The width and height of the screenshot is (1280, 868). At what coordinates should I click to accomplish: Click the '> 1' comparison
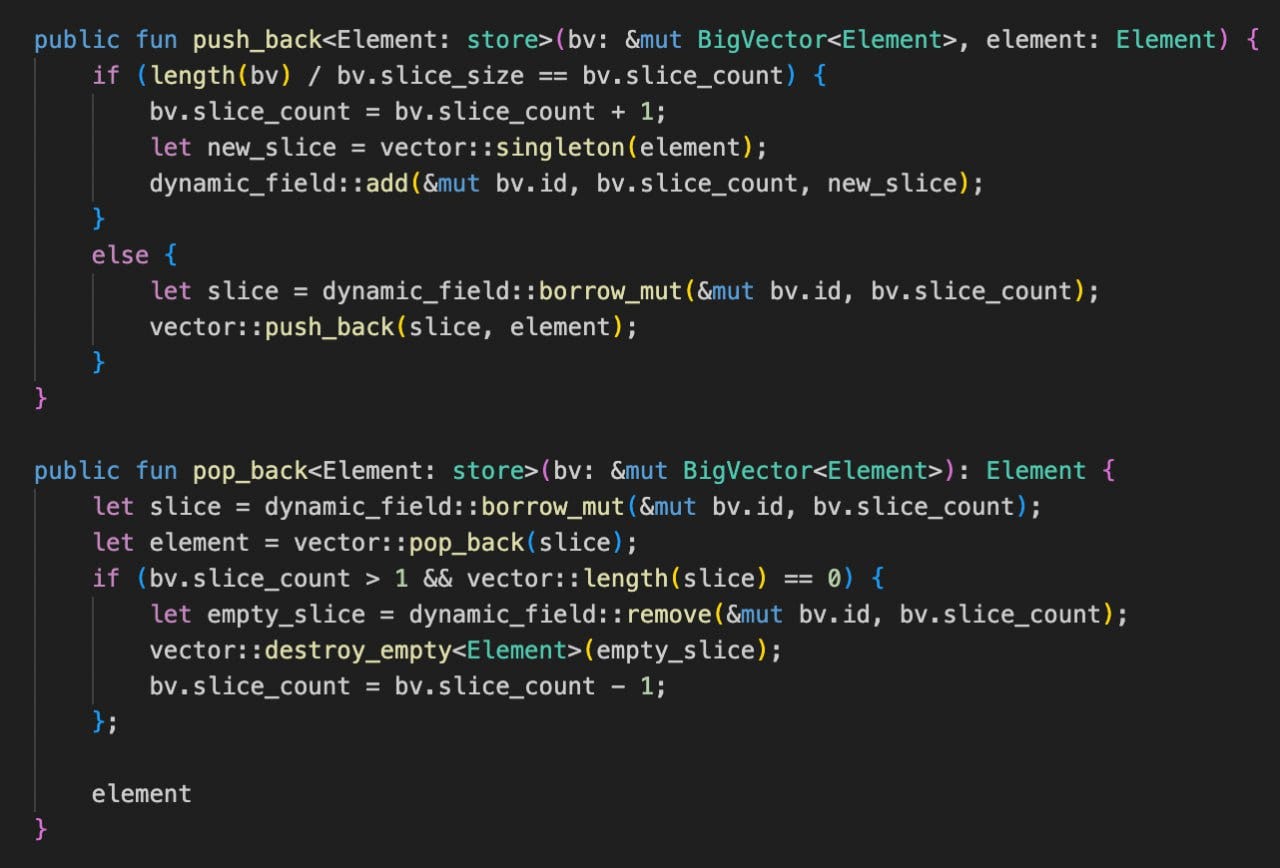tap(386, 579)
